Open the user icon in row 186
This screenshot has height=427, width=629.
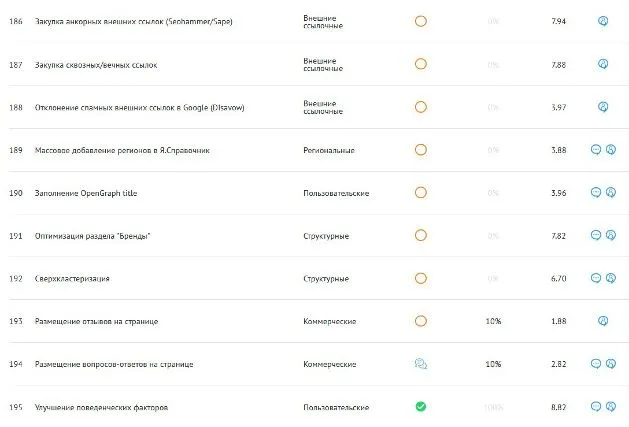pyautogui.click(x=603, y=21)
